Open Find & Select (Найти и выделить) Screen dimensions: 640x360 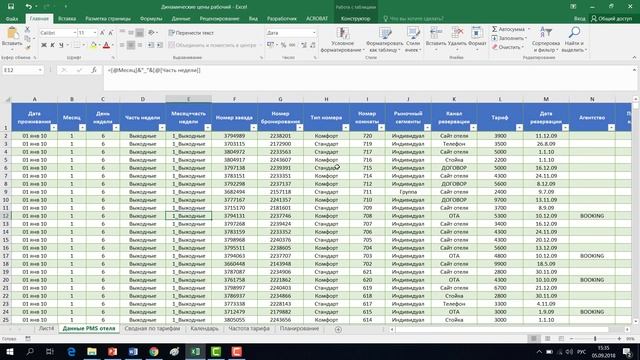tap(574, 40)
